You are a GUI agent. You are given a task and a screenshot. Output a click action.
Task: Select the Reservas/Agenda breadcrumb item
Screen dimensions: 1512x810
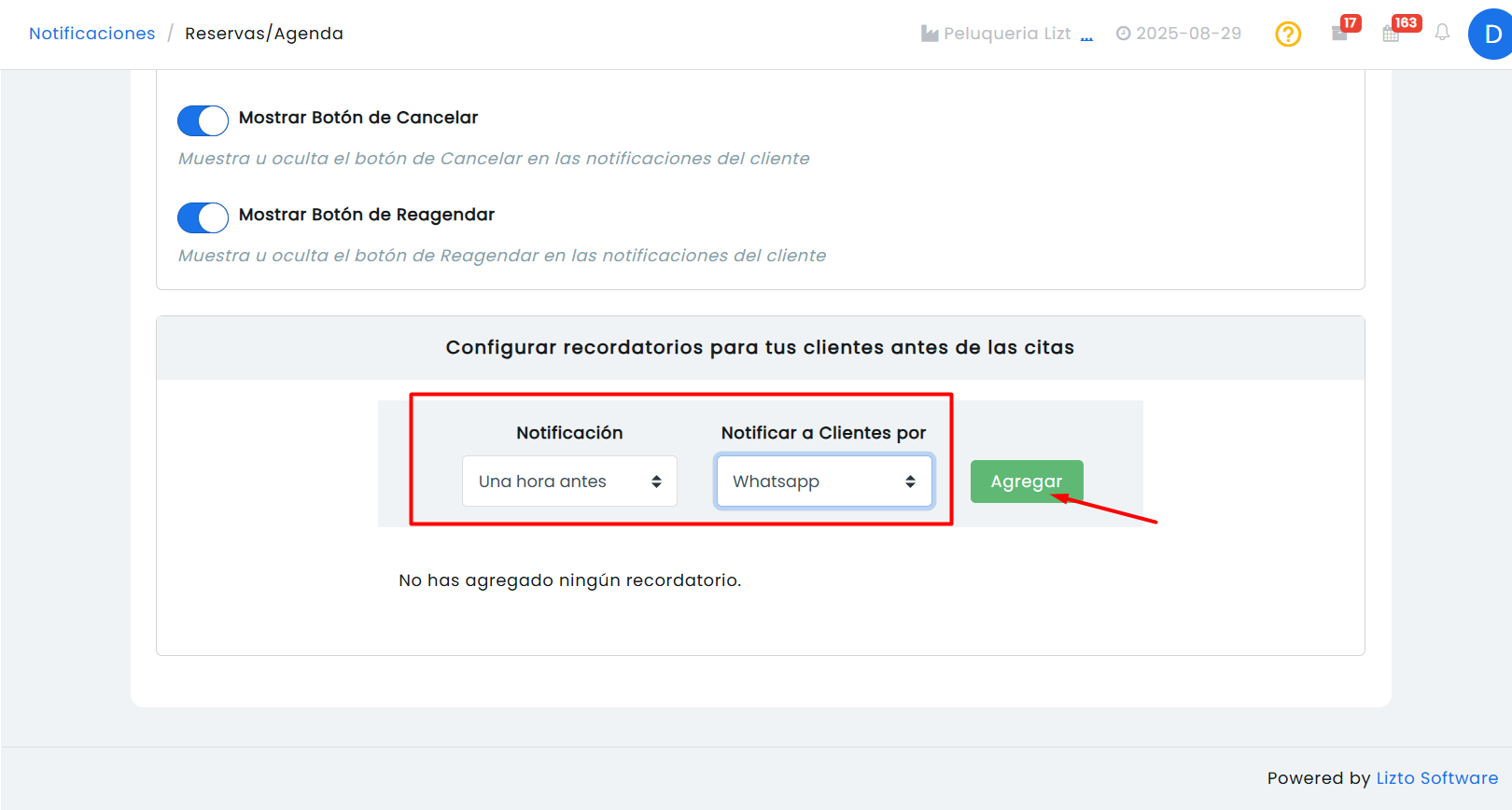click(x=264, y=34)
